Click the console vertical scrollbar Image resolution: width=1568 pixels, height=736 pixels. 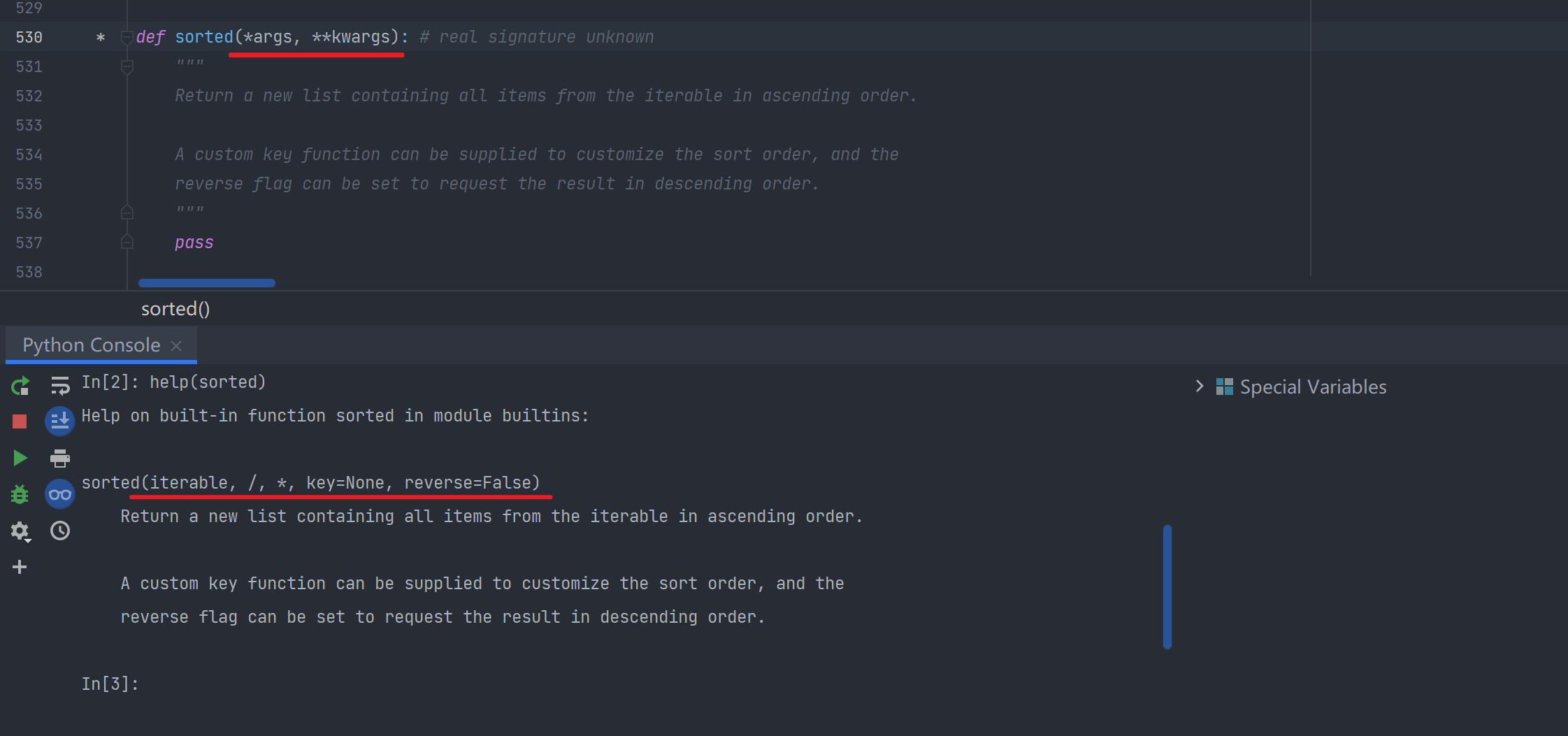click(x=1167, y=587)
